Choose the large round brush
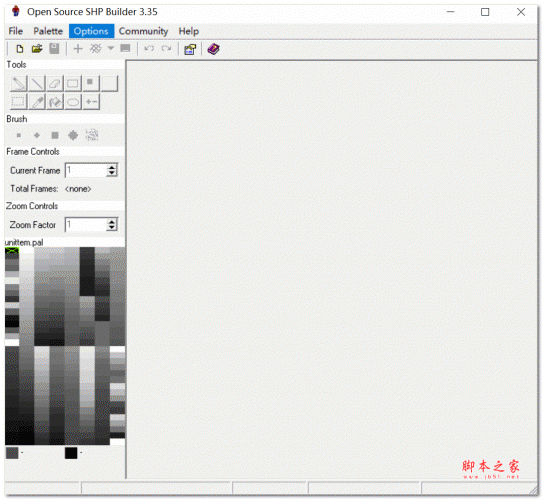The image size is (543, 500). (x=73, y=135)
